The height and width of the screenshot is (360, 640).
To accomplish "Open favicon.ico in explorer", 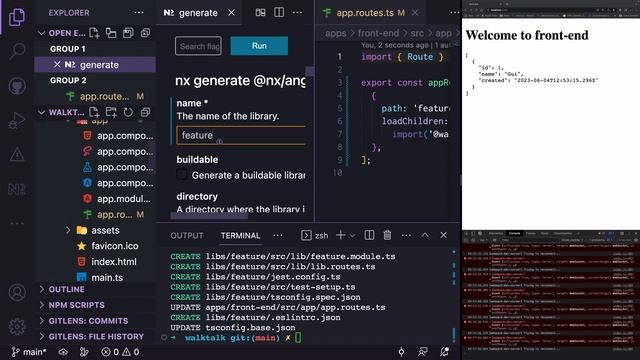I will click(x=115, y=246).
